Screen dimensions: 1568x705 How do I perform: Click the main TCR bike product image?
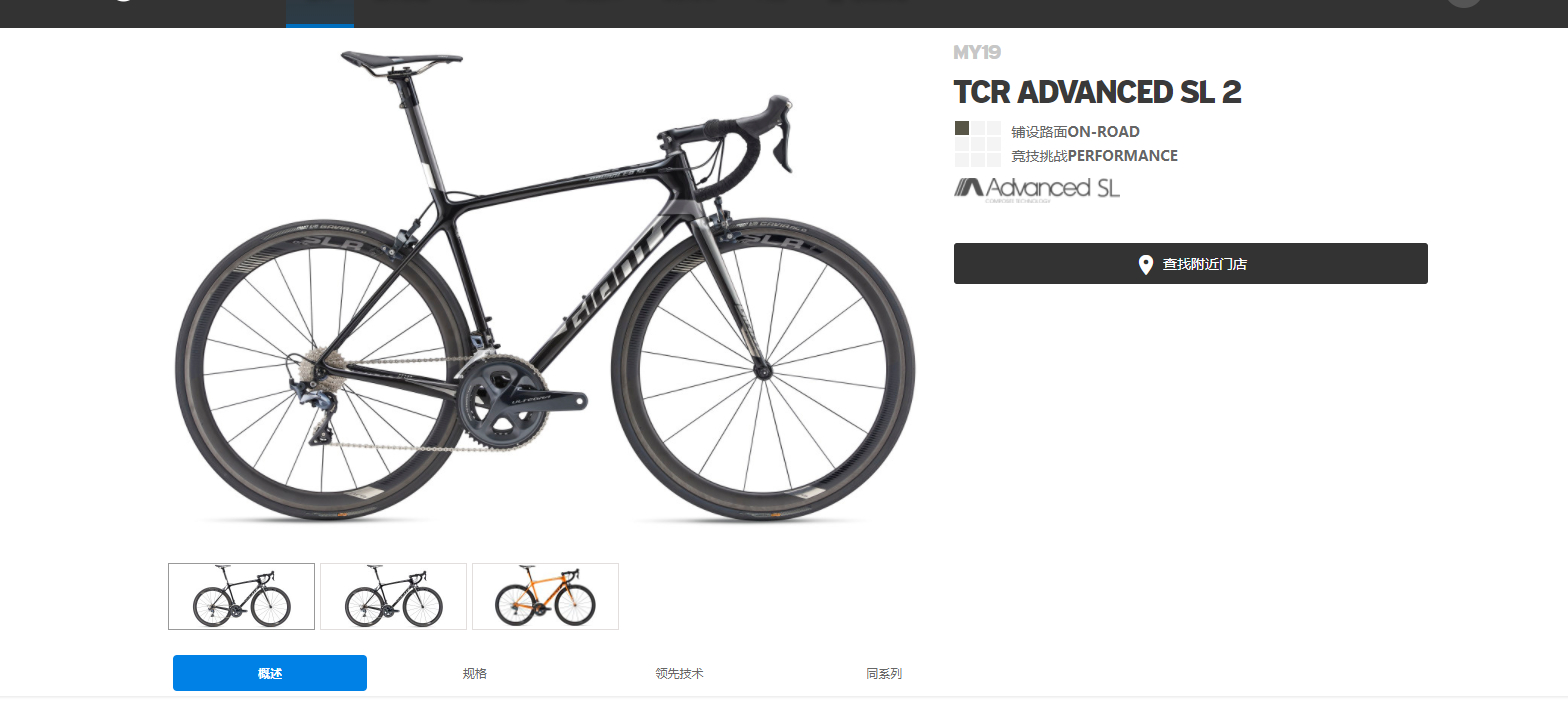pyautogui.click(x=545, y=285)
